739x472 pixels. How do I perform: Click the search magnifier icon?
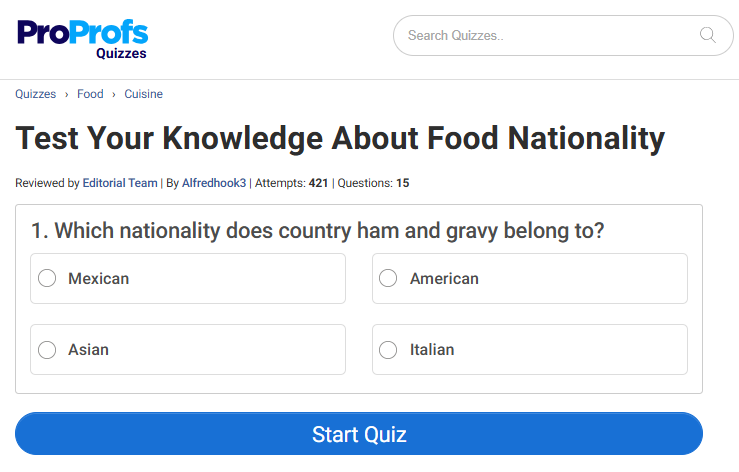click(x=708, y=36)
